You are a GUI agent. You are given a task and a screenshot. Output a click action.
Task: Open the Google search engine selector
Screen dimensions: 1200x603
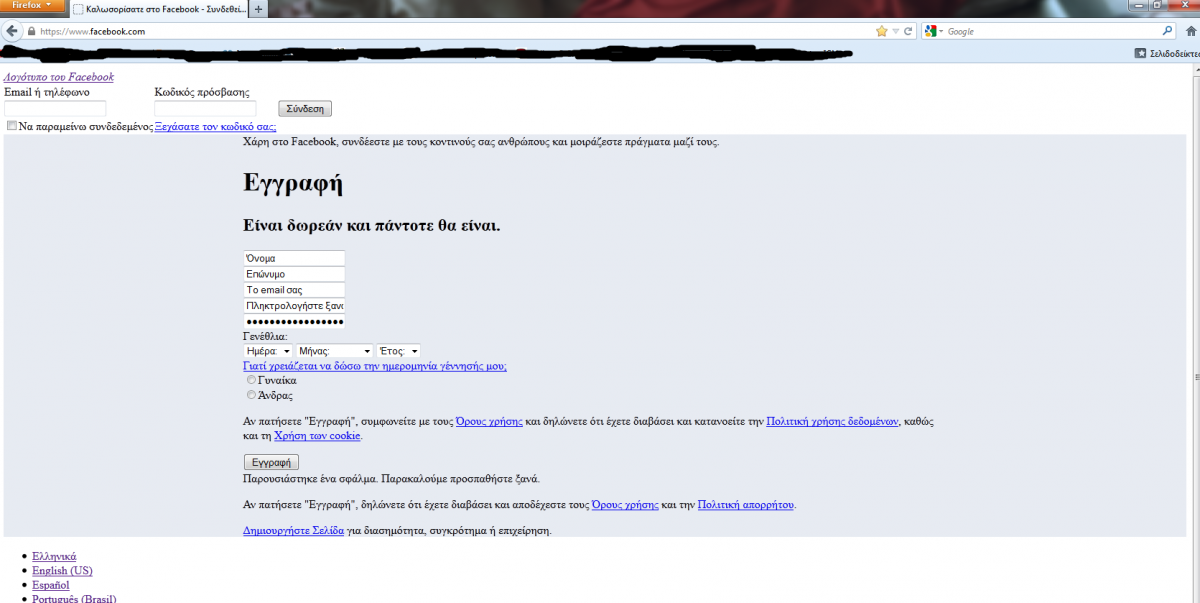tap(934, 32)
